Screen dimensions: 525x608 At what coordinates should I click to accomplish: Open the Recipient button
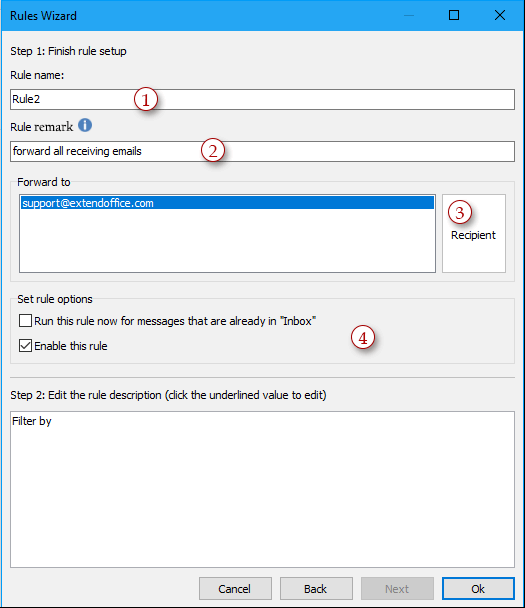(474, 233)
